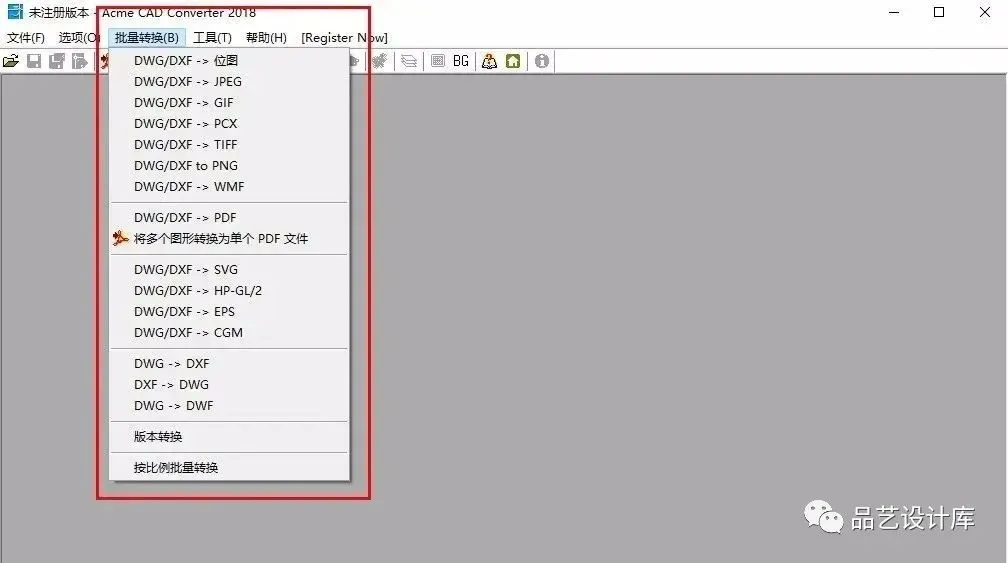
Task: Close the Acme CAD Converter window
Action: pyautogui.click(x=984, y=12)
